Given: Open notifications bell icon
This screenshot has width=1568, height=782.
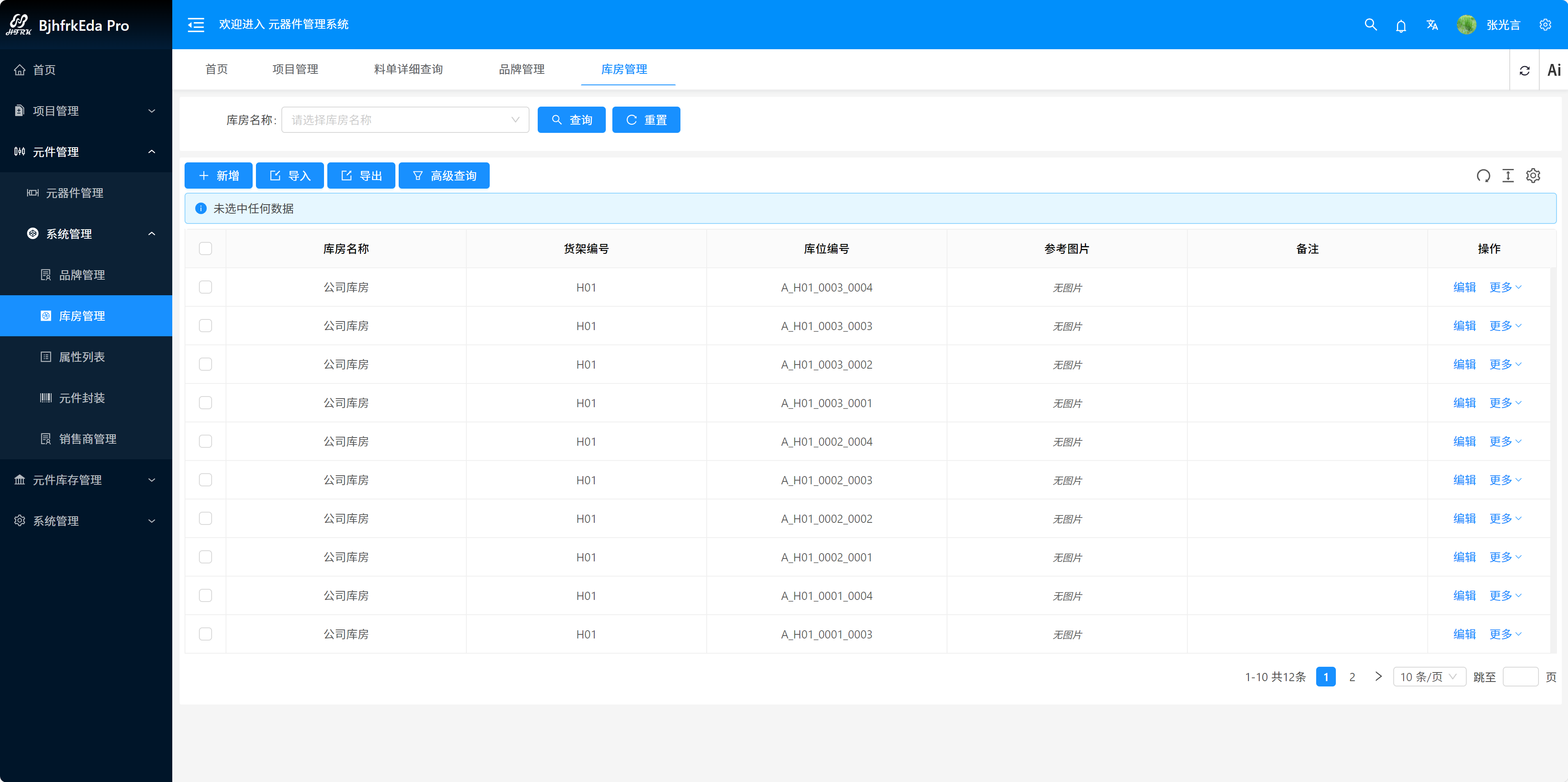Looking at the screenshot, I should pos(1401,25).
